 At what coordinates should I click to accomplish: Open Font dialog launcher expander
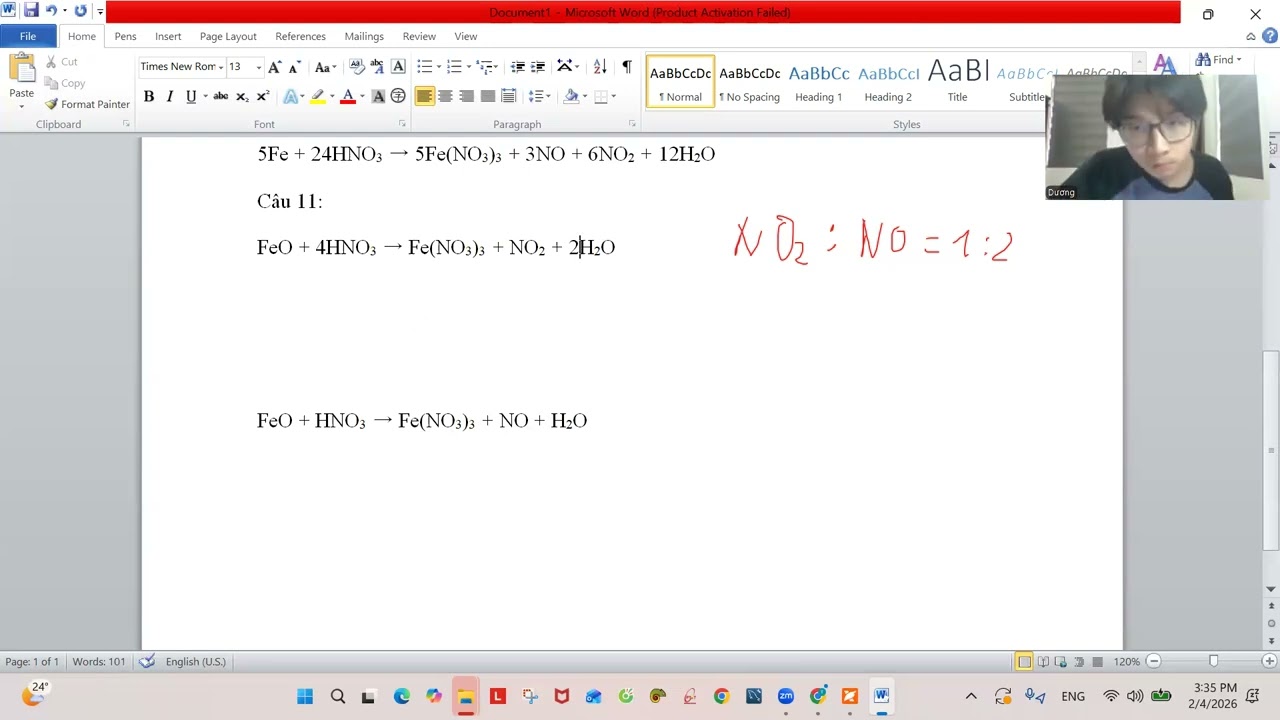[x=402, y=124]
